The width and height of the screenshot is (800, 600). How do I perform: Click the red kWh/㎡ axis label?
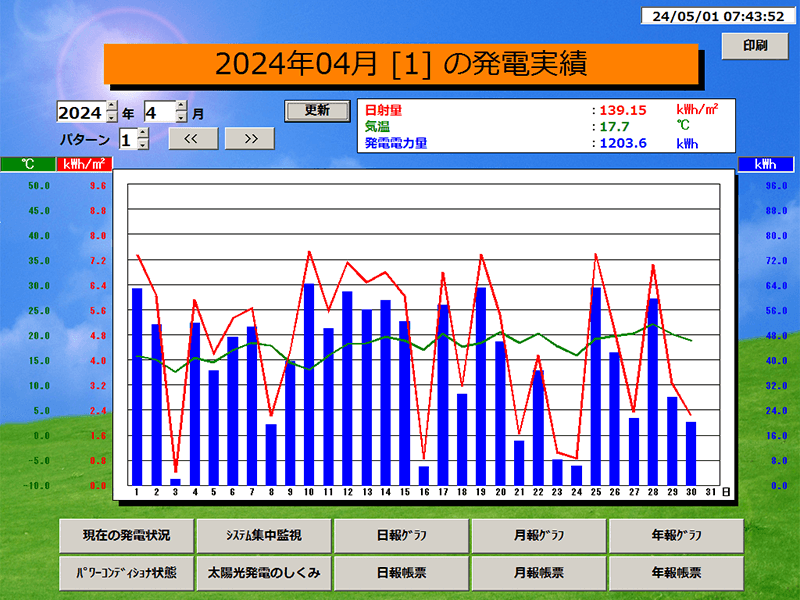tap(84, 164)
